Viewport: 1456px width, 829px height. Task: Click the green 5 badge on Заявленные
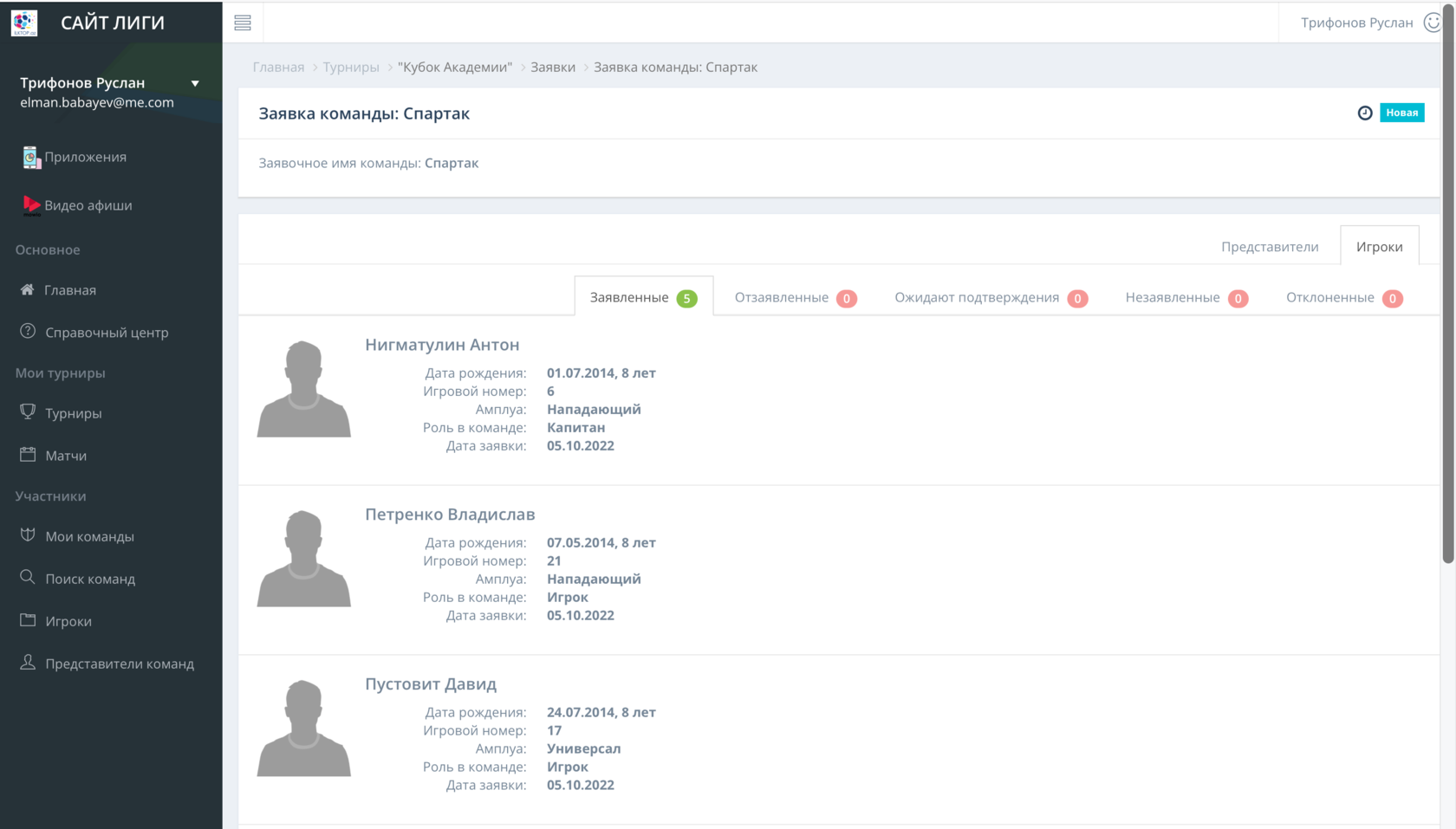point(686,298)
